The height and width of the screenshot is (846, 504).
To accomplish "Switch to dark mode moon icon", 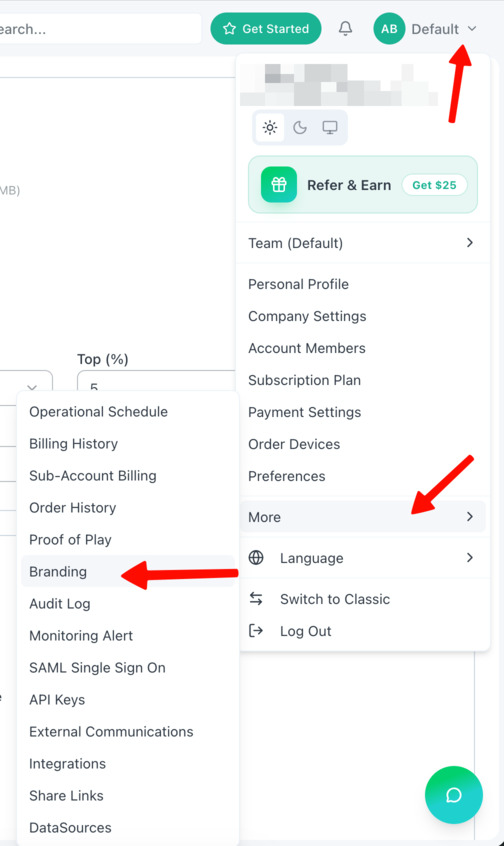I will pos(300,127).
